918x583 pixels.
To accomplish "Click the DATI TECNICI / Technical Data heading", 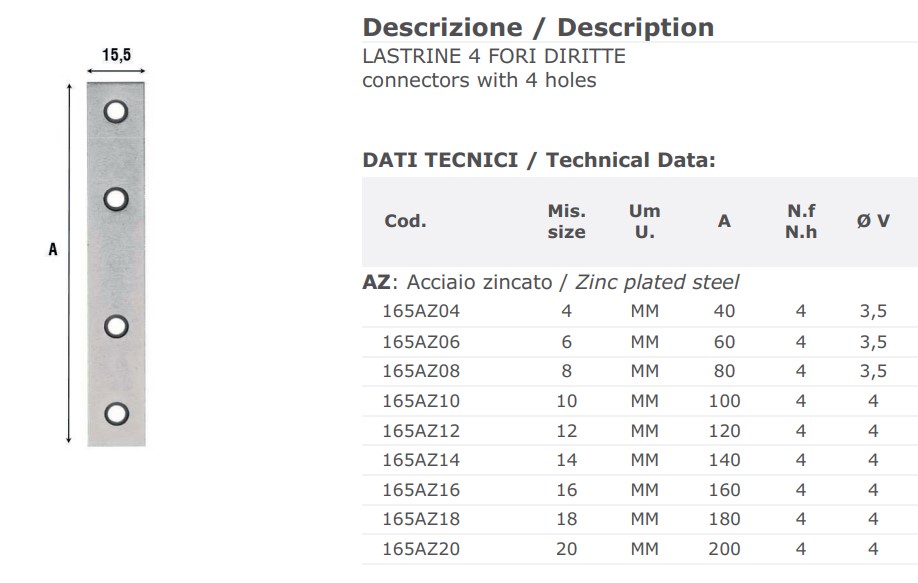I will point(539,160).
